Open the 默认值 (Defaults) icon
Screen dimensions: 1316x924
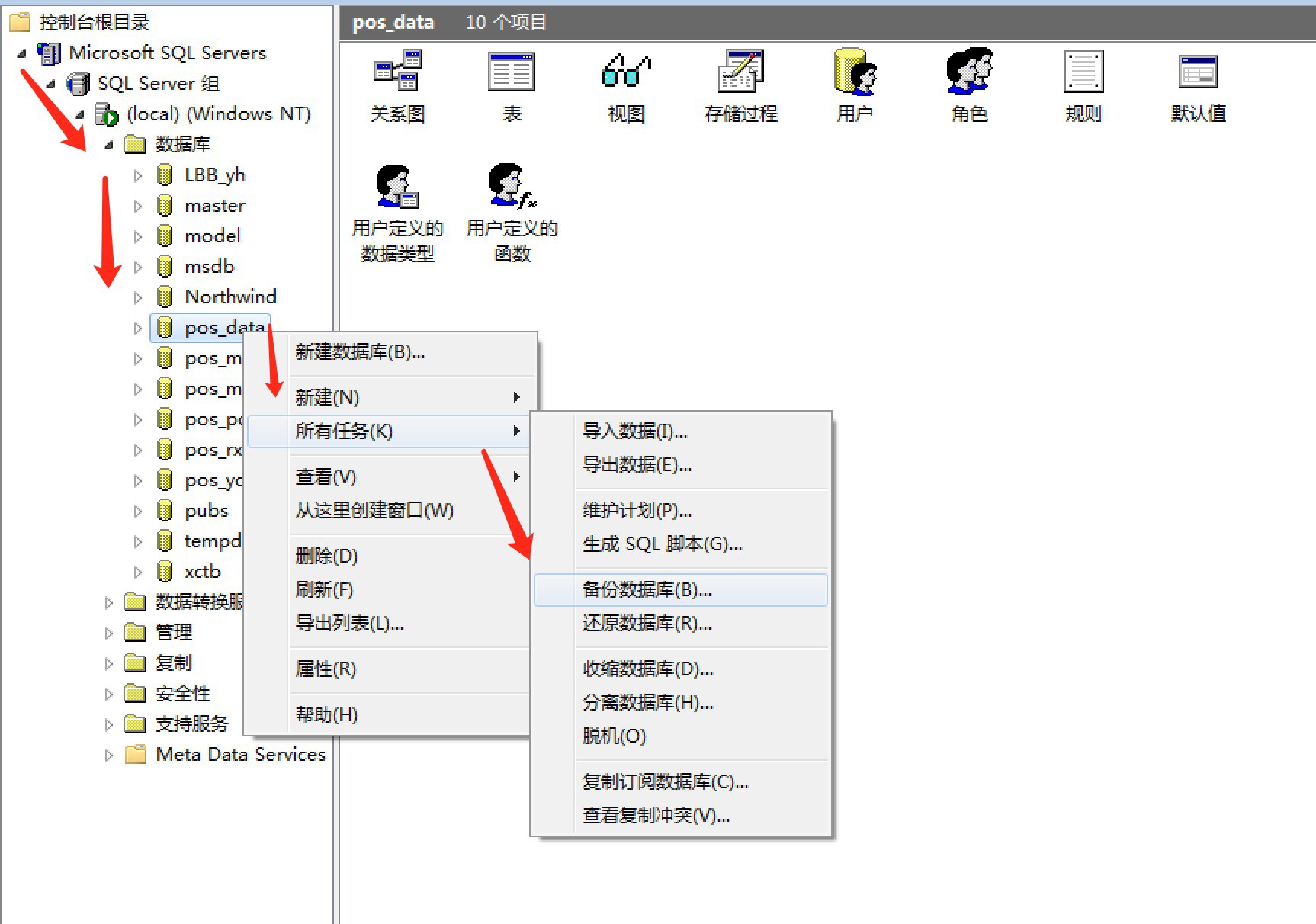[1198, 71]
